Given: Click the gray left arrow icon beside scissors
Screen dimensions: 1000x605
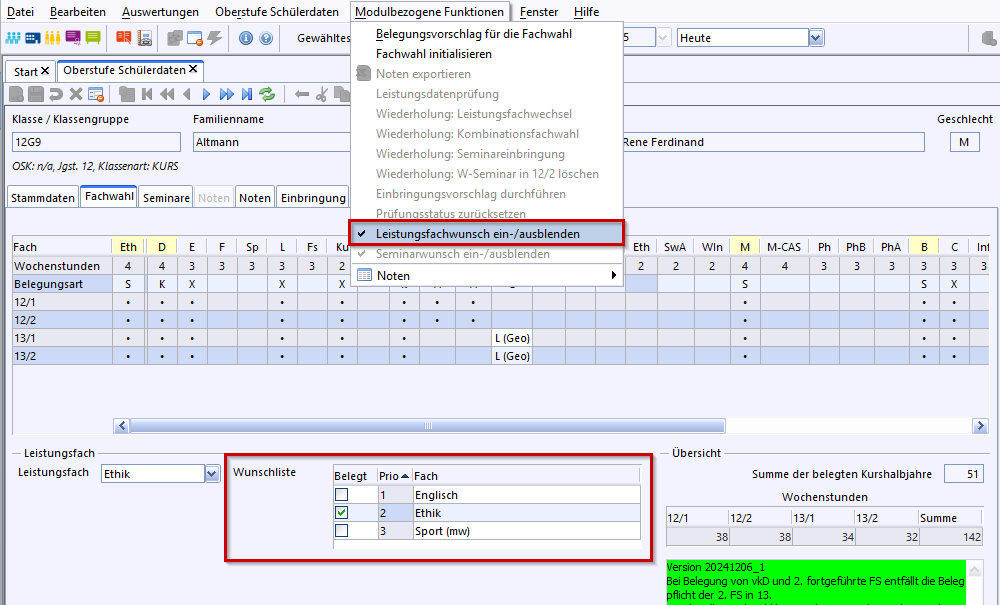Looking at the screenshot, I should [x=302, y=94].
